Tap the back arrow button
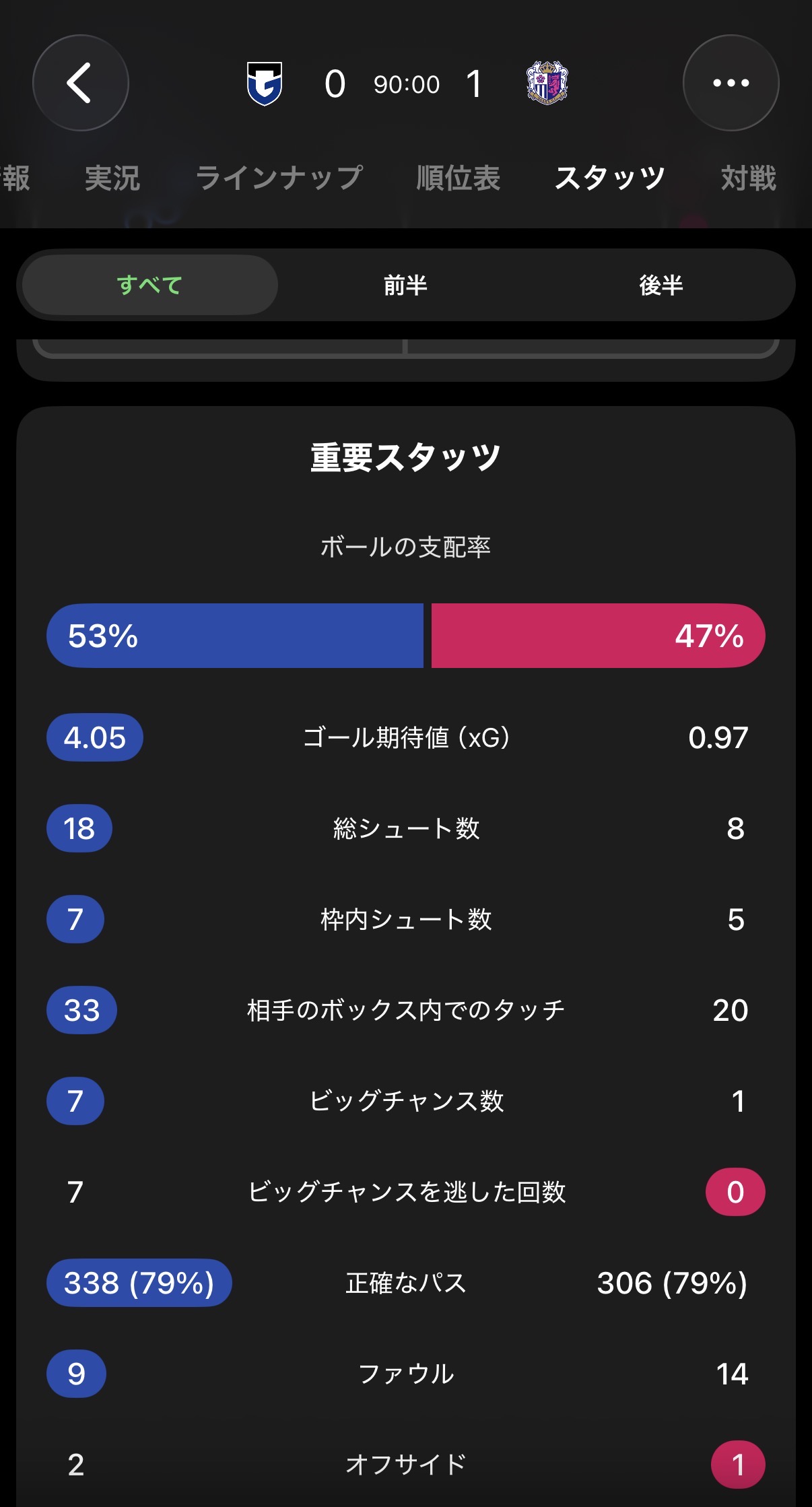 (81, 83)
